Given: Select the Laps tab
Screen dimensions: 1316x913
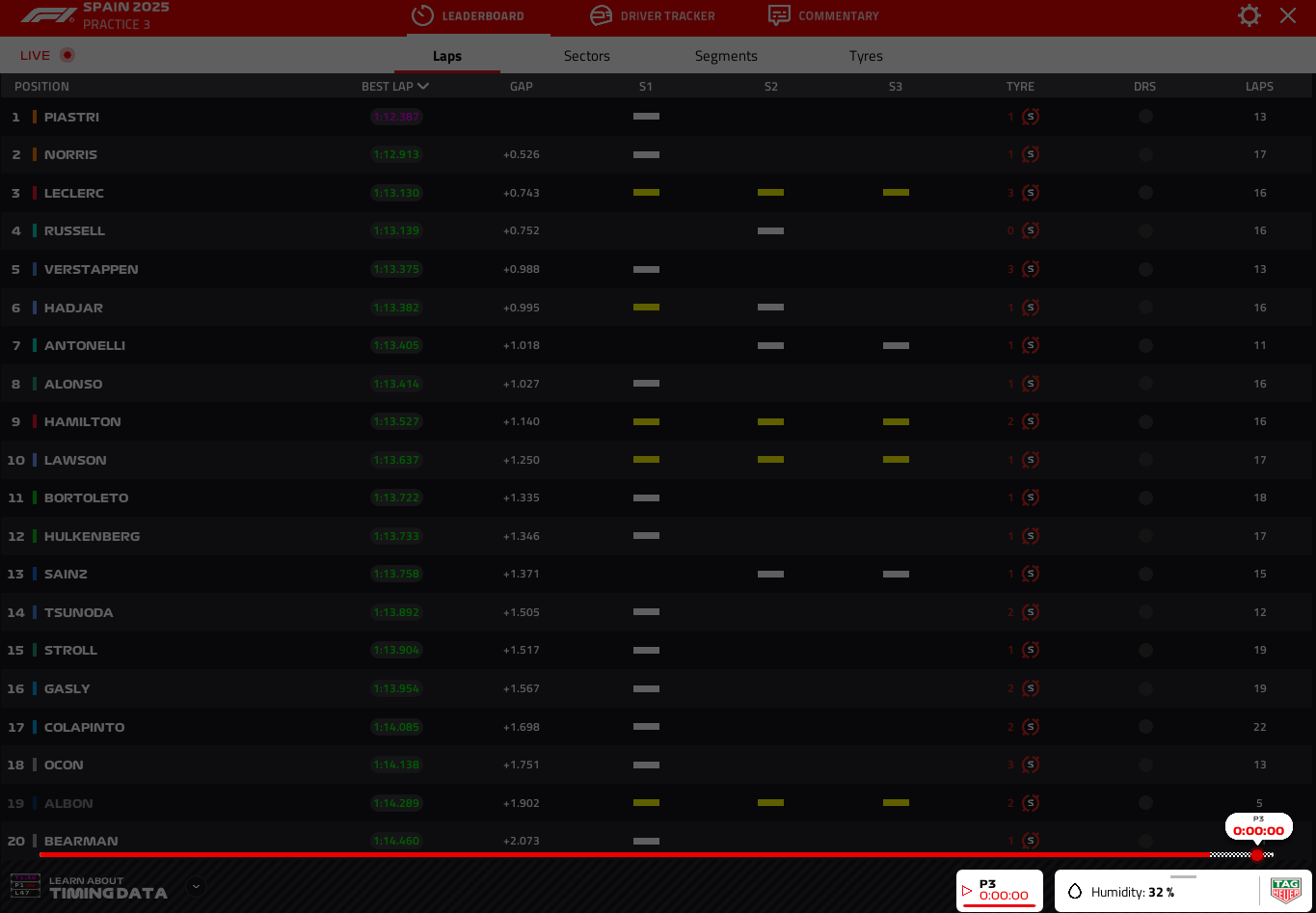Looking at the screenshot, I should pyautogui.click(x=447, y=56).
